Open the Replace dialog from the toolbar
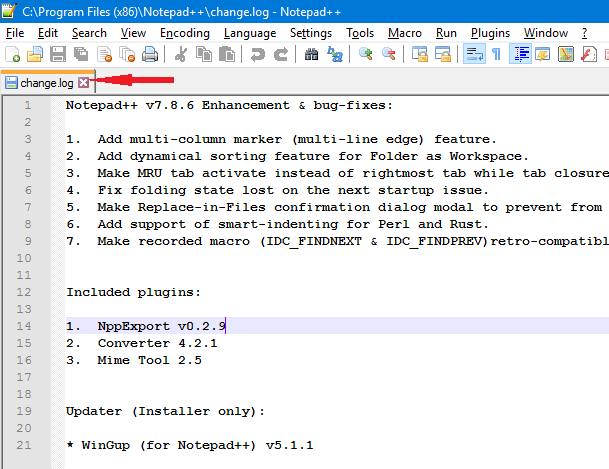609x469 pixels. [x=334, y=54]
